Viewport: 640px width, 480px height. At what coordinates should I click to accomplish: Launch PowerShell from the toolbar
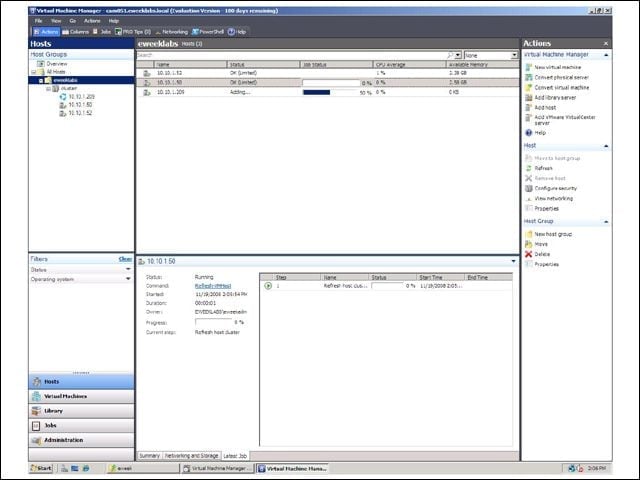click(x=208, y=32)
